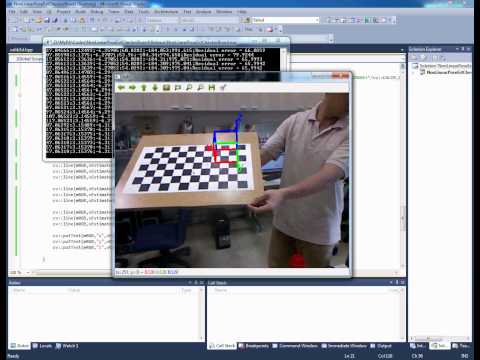The width and height of the screenshot is (480, 360).
Task: Click the code editor vertical scrollbar
Action: coord(402,167)
